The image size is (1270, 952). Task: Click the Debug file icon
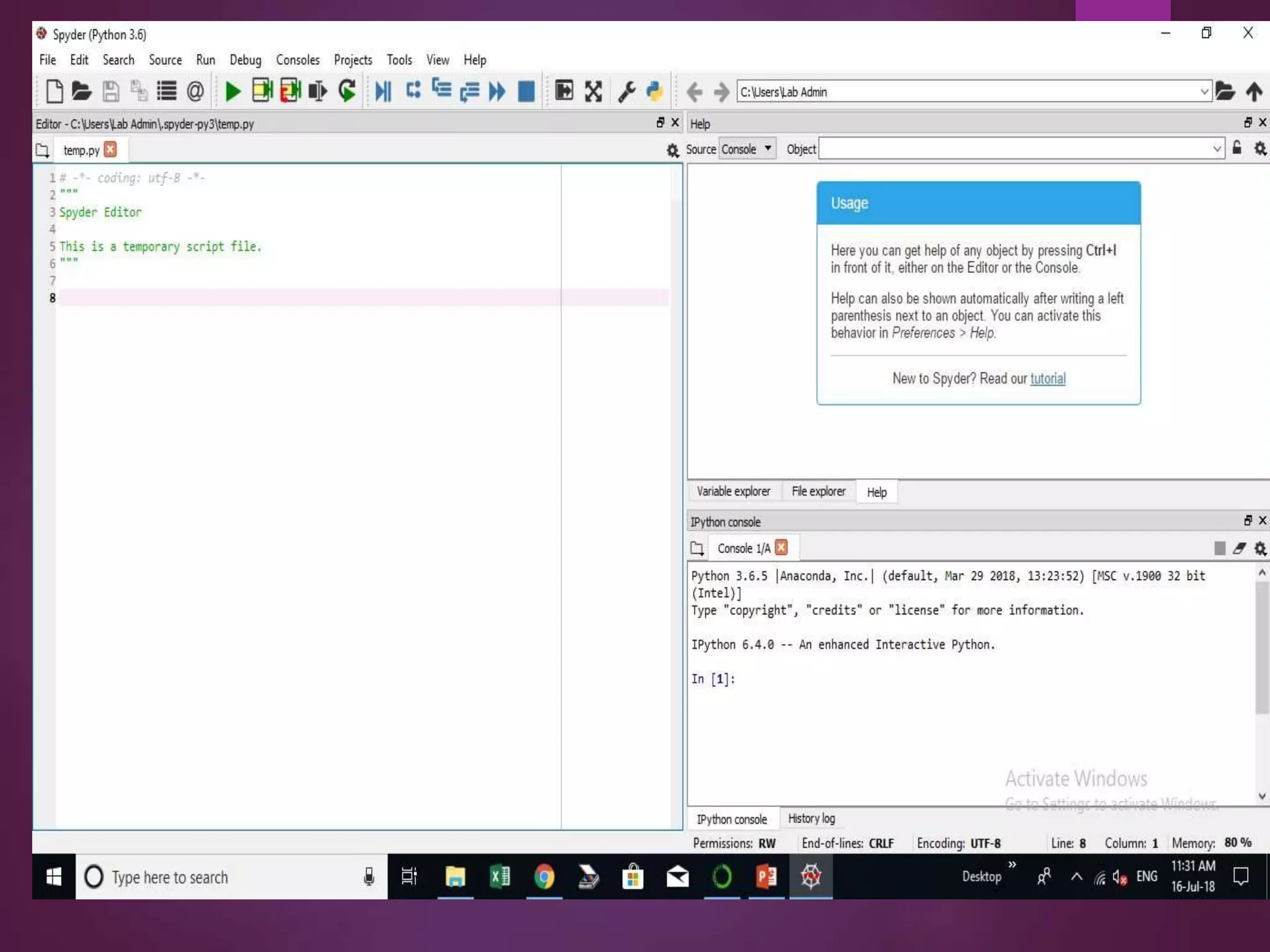click(383, 92)
